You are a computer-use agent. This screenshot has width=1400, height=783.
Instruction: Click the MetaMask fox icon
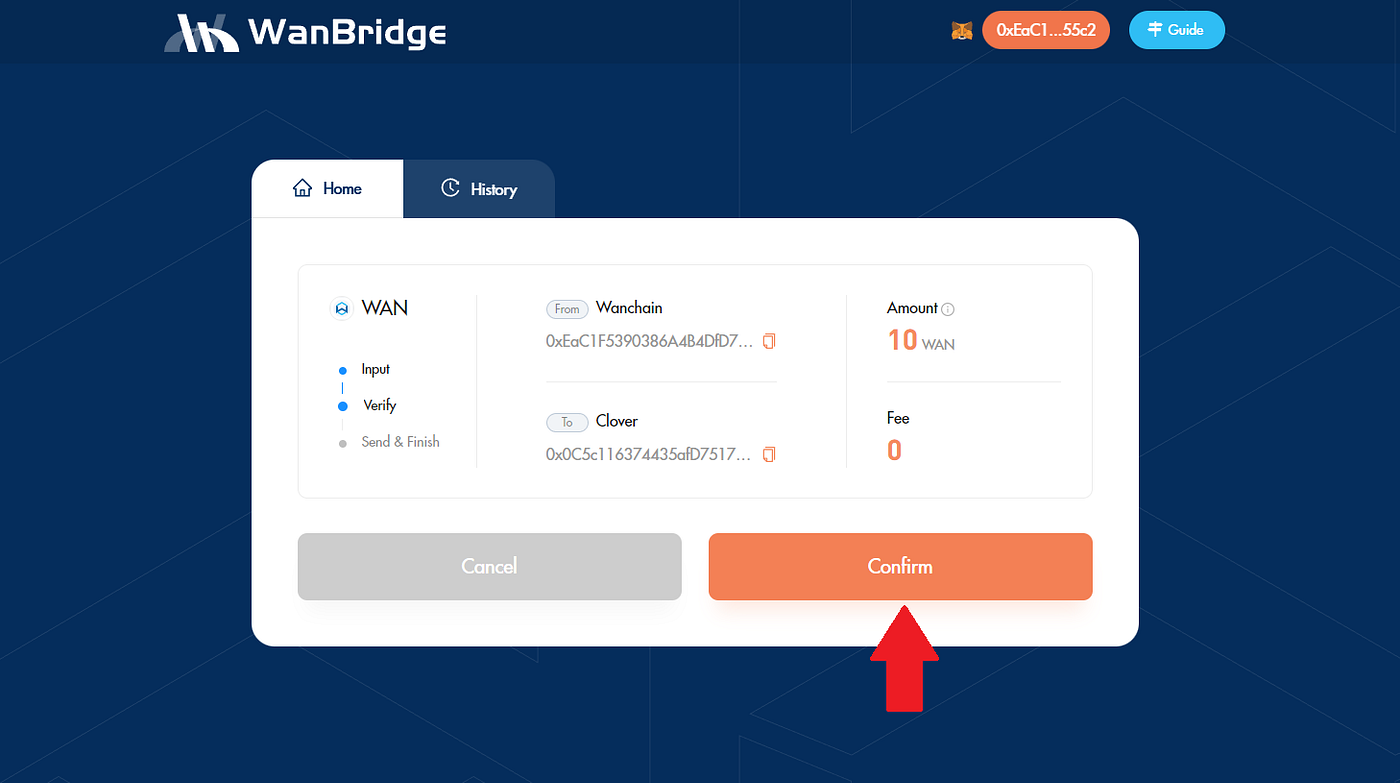pyautogui.click(x=961, y=31)
